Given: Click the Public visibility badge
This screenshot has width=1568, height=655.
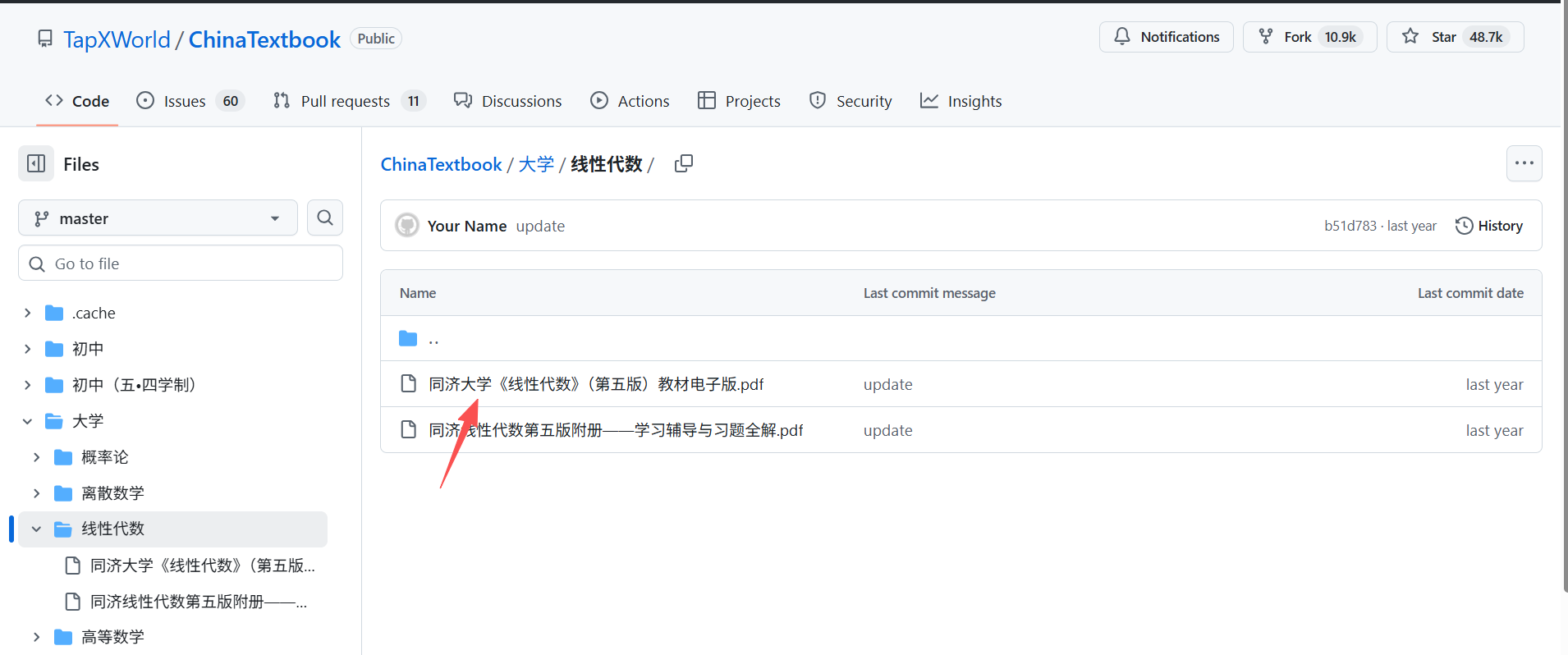Looking at the screenshot, I should click(x=376, y=39).
